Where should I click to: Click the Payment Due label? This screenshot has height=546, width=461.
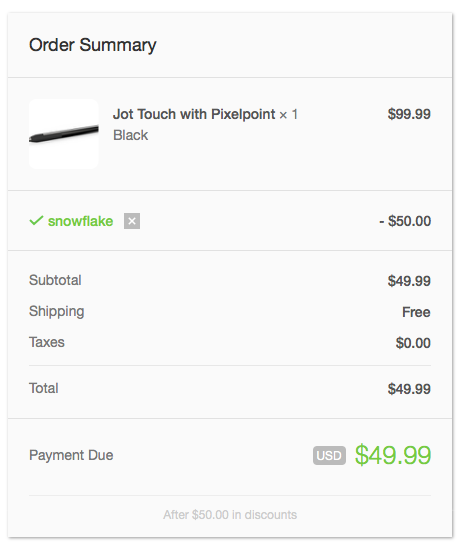tap(71, 455)
